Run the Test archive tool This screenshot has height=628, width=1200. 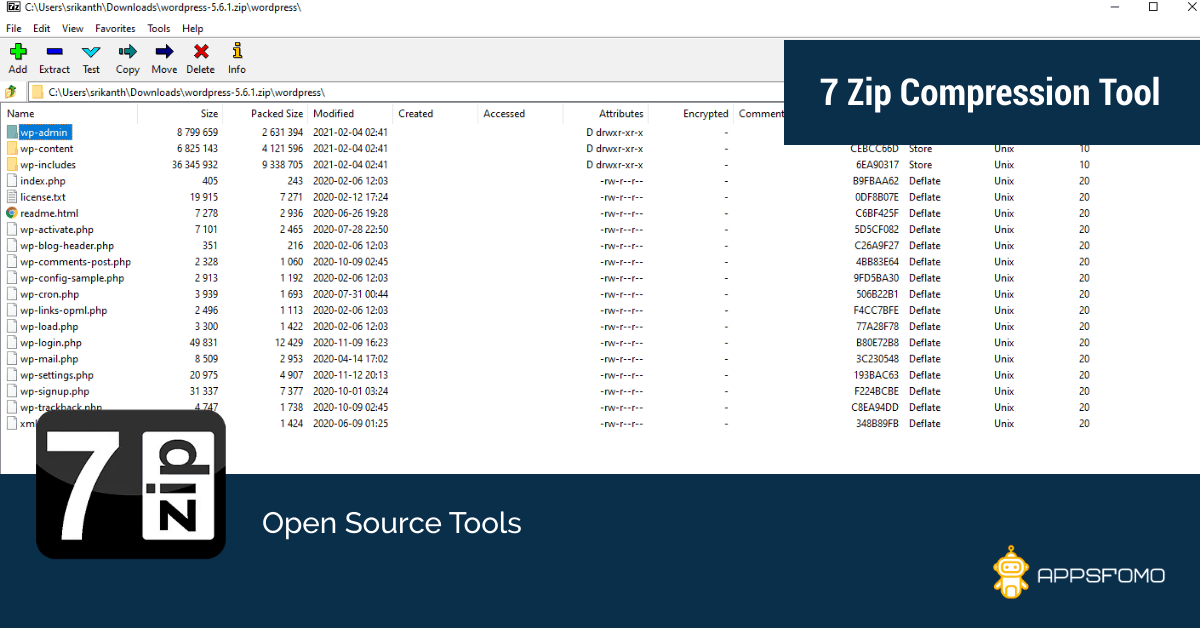[91, 58]
